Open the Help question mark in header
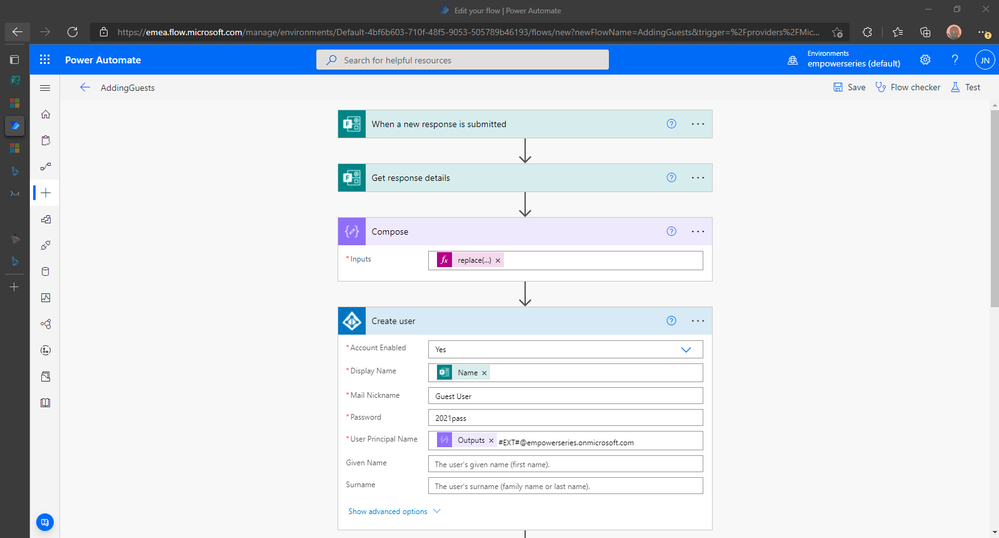This screenshot has width=999, height=538. pos(954,59)
